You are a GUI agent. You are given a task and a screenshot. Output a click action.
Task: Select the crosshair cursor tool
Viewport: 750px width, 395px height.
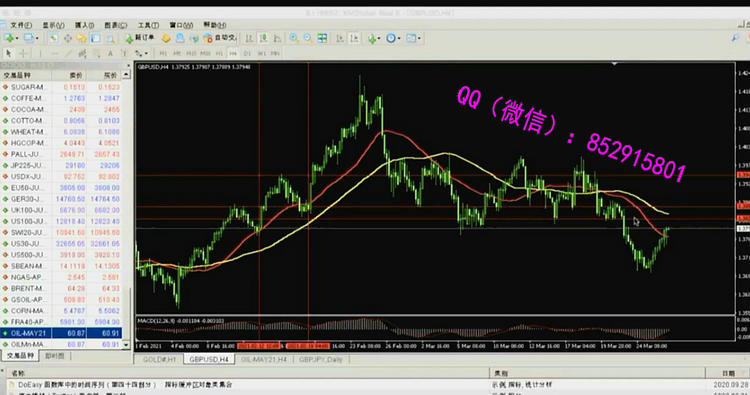(23, 54)
